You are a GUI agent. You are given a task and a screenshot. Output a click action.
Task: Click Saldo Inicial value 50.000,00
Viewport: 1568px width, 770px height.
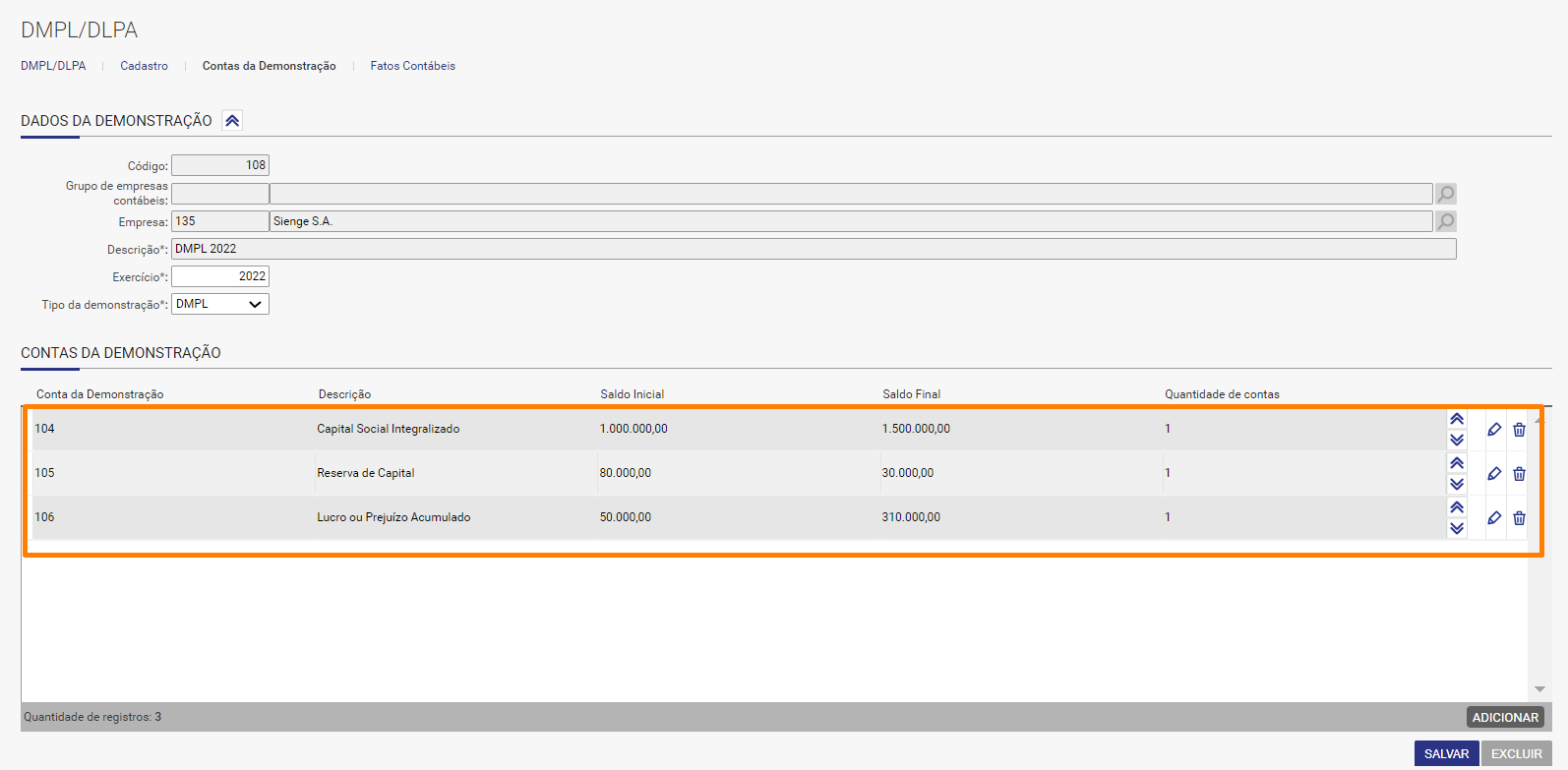(626, 517)
